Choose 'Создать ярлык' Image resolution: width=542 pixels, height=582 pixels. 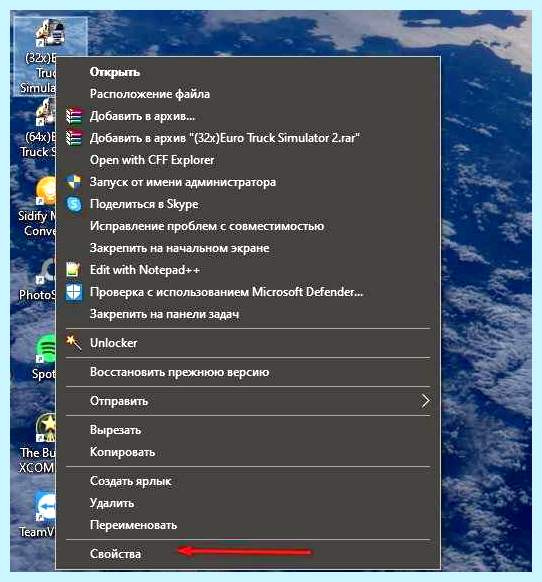(x=131, y=481)
